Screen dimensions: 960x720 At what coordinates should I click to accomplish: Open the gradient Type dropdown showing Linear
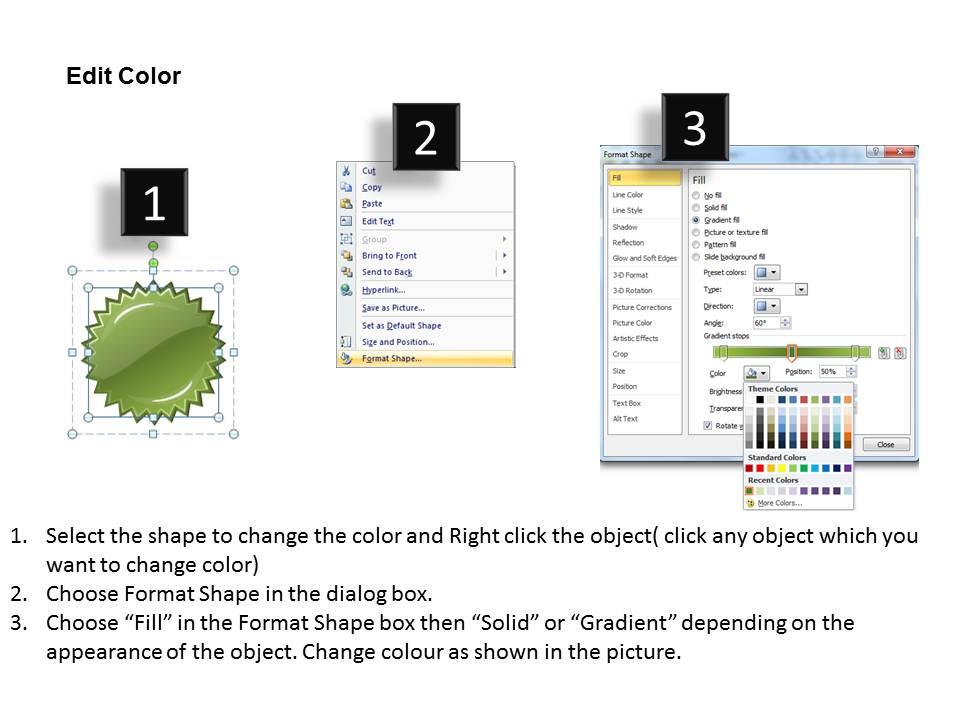tap(799, 290)
